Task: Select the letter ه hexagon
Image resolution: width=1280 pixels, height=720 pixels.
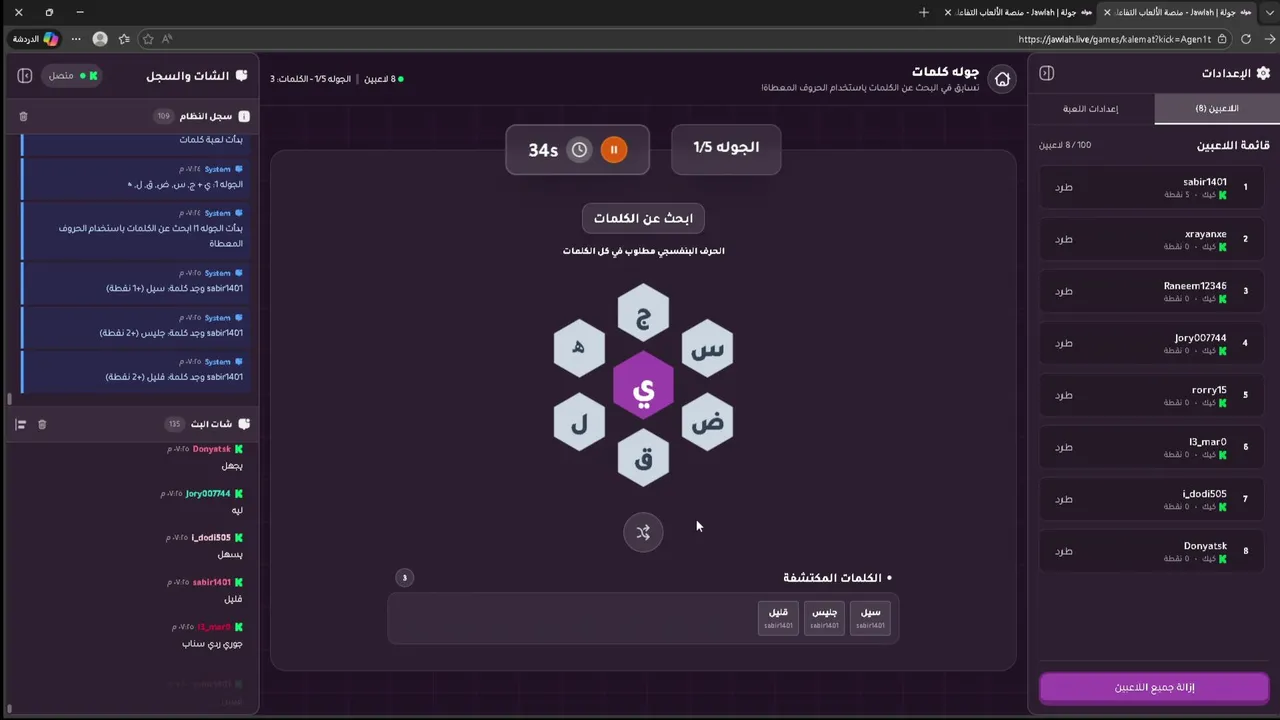Action: coord(580,348)
